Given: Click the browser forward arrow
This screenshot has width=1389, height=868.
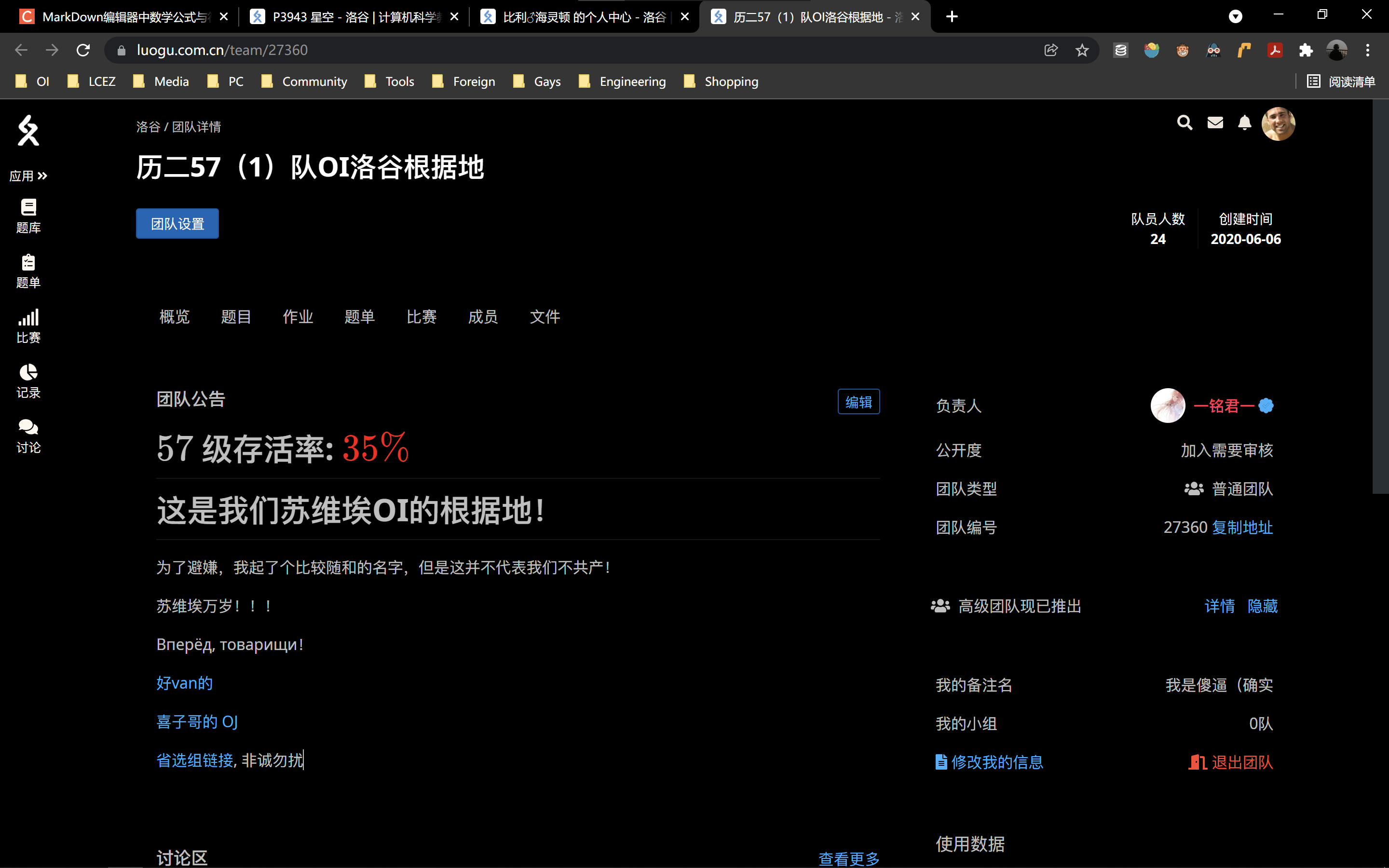Looking at the screenshot, I should [52, 50].
